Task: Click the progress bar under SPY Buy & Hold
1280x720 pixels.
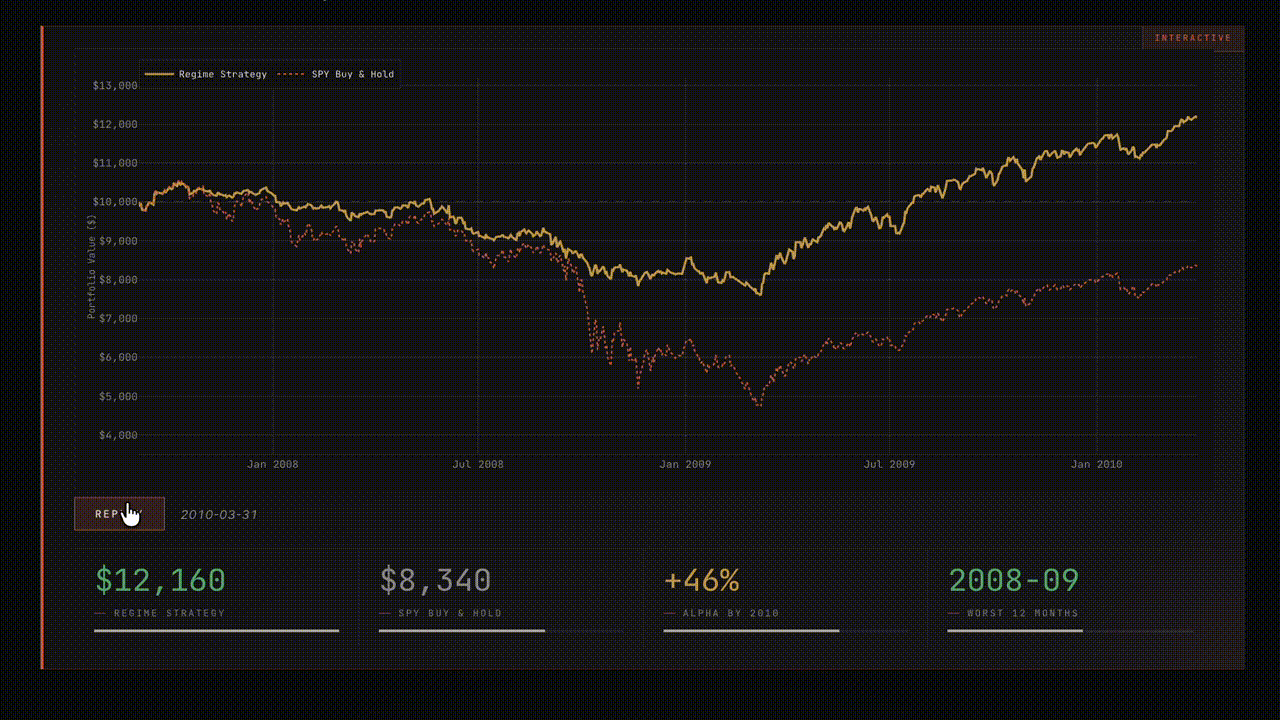Action: click(x=501, y=631)
